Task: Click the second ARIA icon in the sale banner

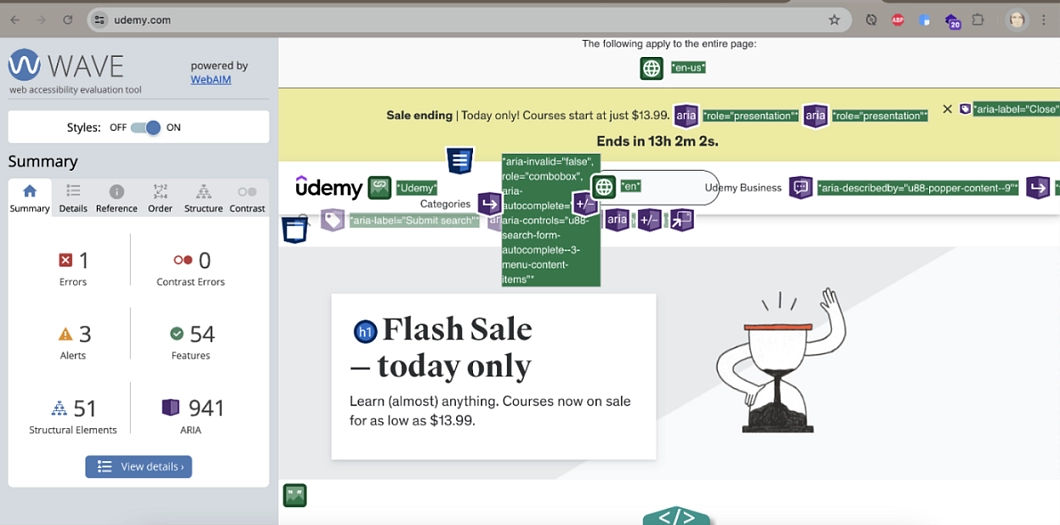Action: pyautogui.click(x=815, y=116)
